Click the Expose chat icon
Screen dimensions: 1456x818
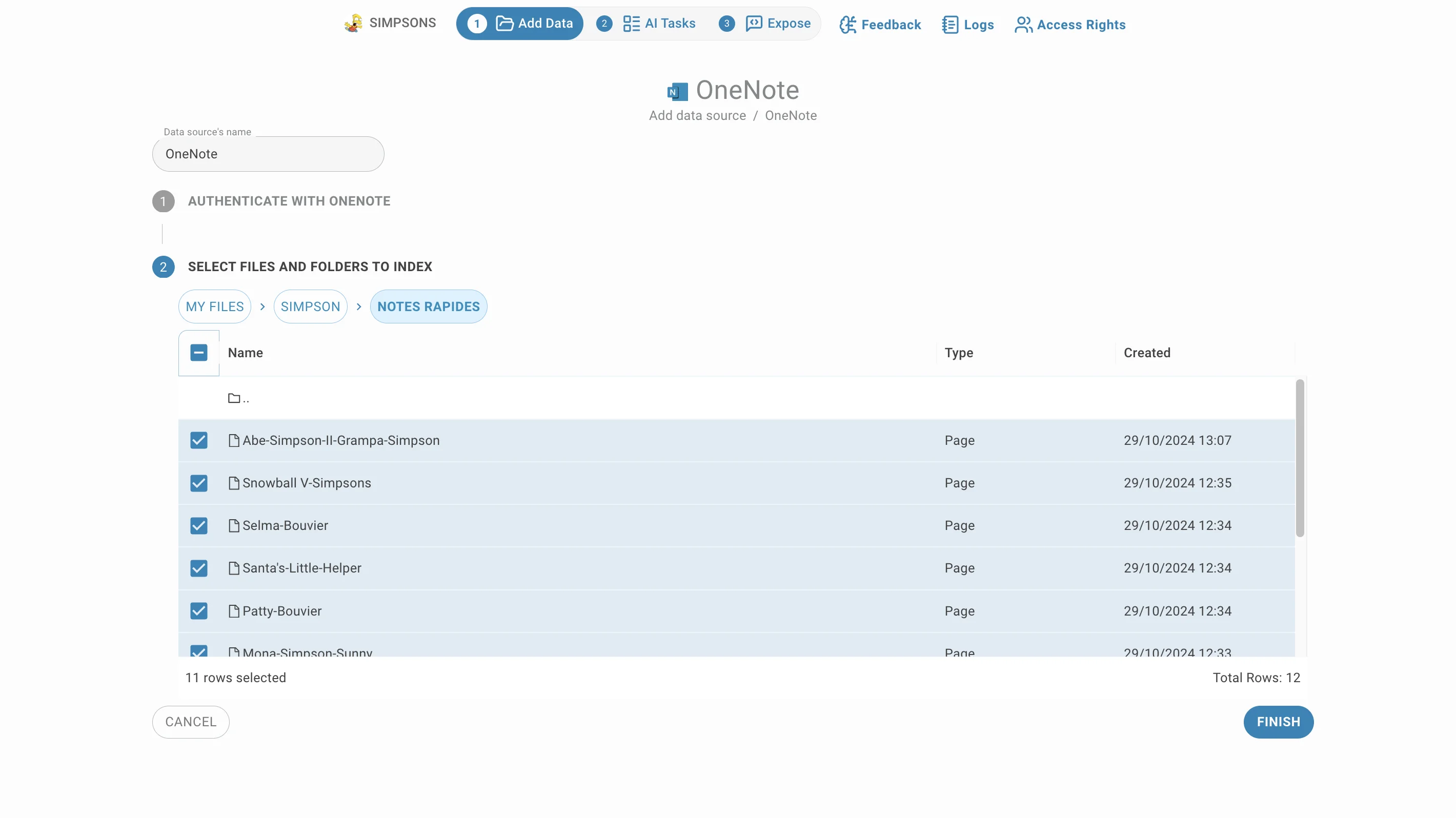coord(754,23)
